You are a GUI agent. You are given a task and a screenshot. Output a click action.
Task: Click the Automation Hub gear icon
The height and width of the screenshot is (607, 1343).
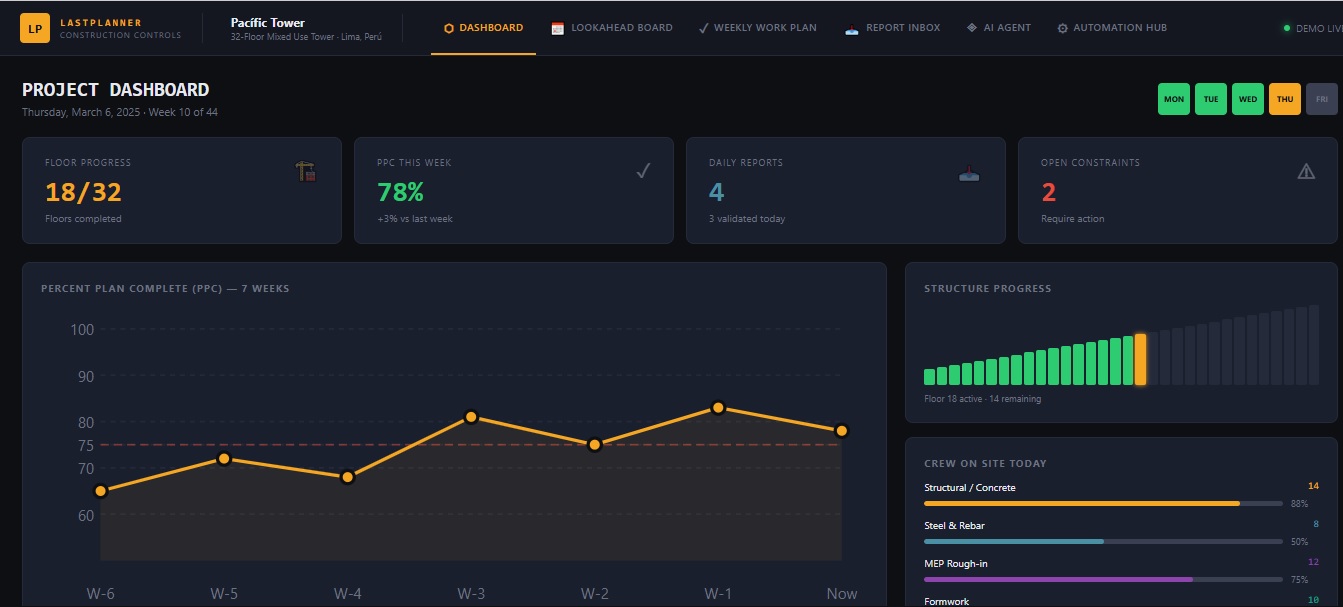click(x=1062, y=28)
